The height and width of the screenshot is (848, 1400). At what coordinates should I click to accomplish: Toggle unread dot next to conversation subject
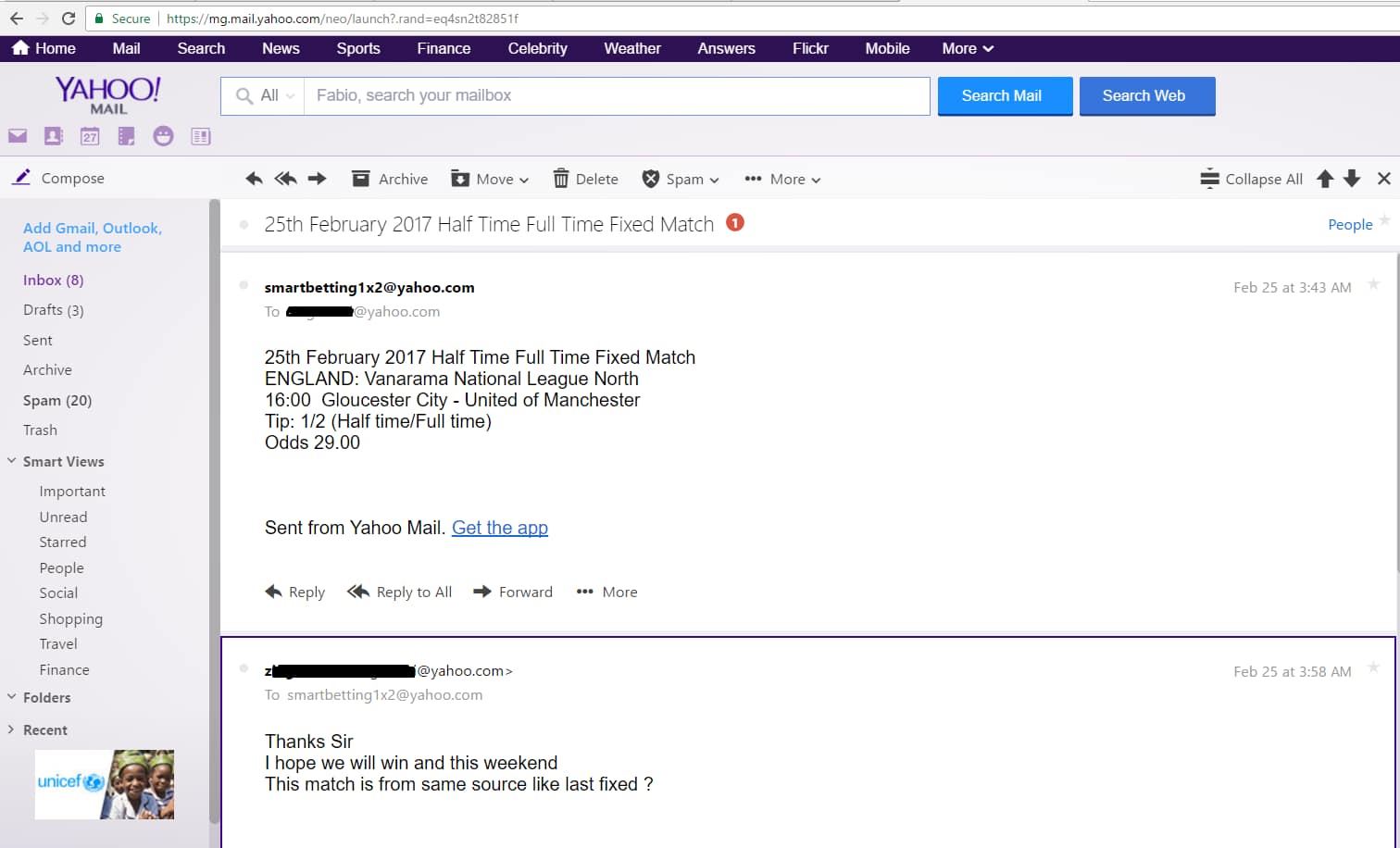pyautogui.click(x=244, y=224)
